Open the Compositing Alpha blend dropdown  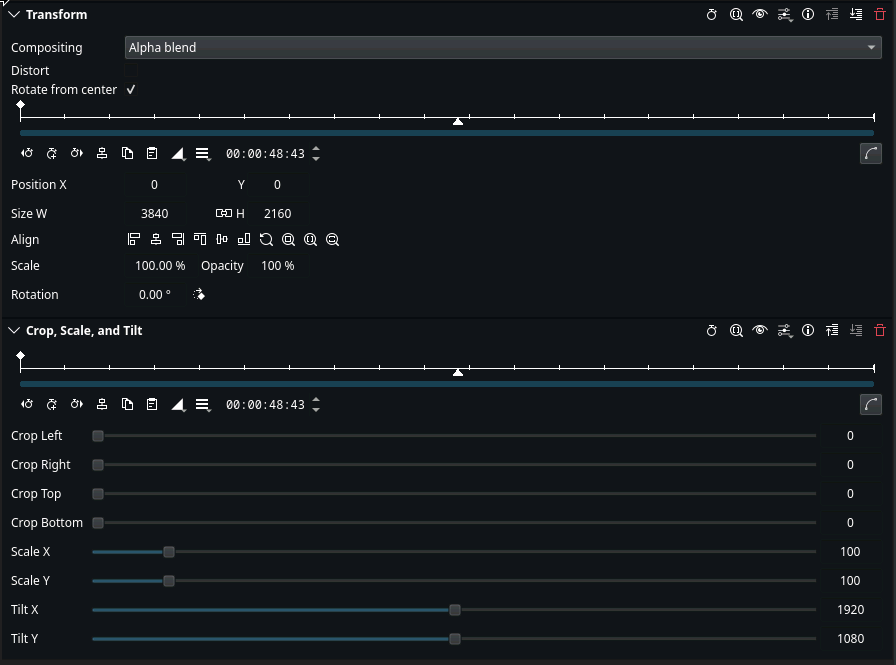click(503, 47)
